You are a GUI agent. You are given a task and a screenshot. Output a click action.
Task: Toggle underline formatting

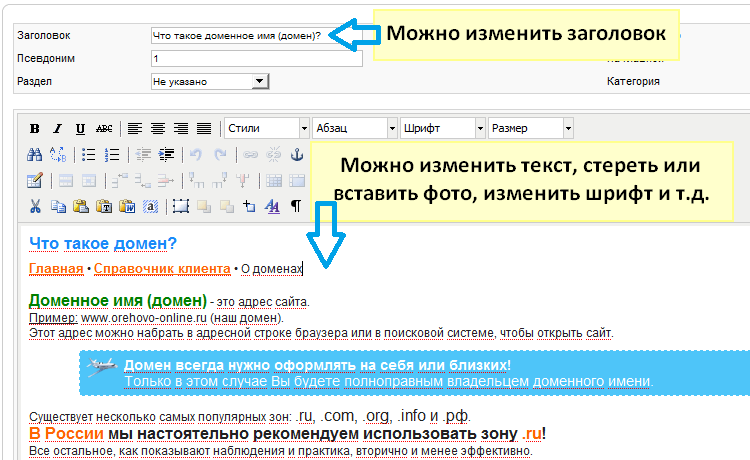point(80,128)
